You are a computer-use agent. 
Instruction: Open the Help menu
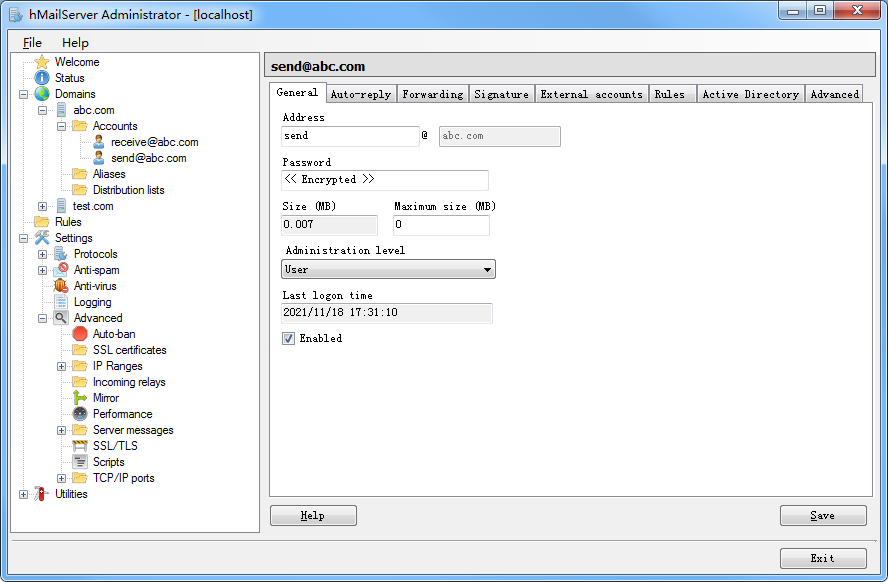click(x=75, y=42)
